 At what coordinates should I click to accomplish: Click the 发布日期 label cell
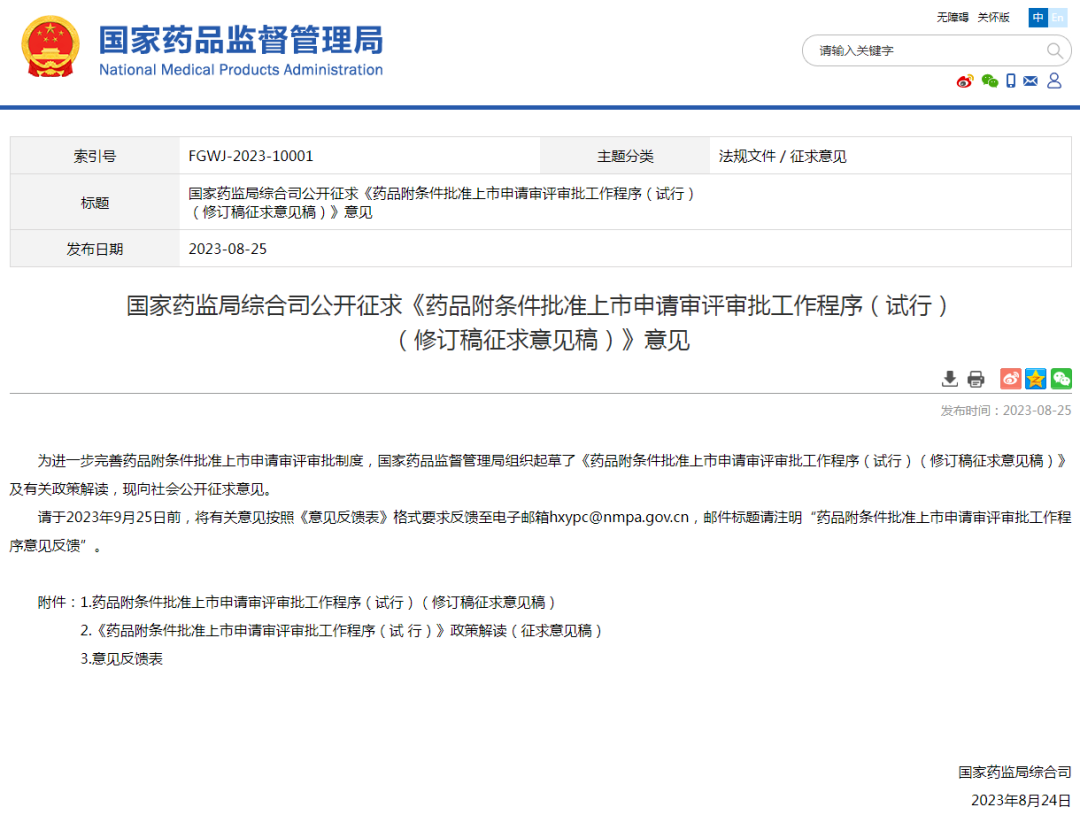point(95,249)
